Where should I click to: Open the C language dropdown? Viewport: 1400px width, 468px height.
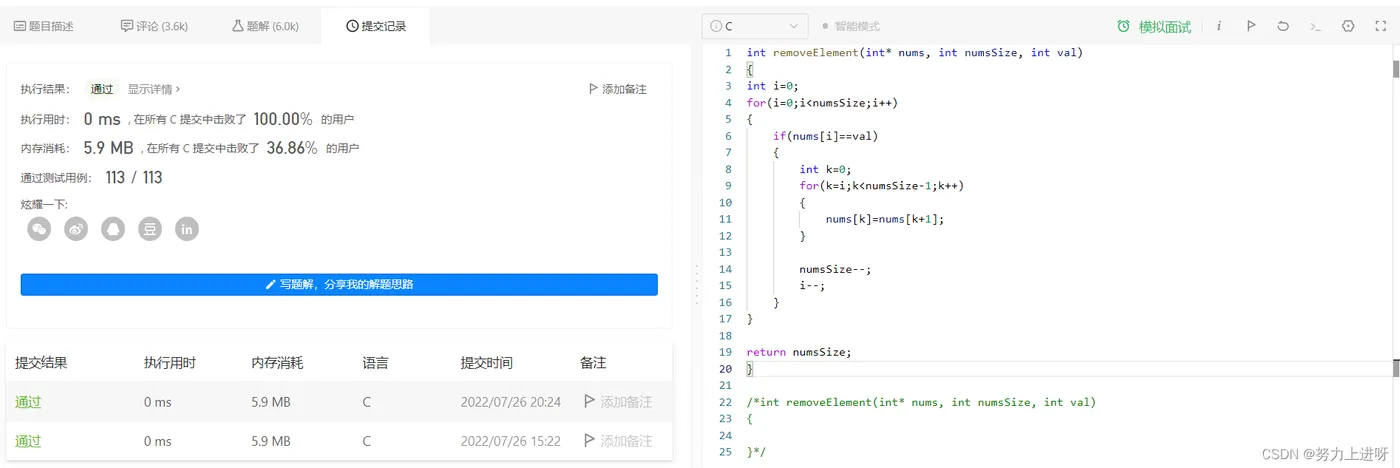[x=755, y=26]
